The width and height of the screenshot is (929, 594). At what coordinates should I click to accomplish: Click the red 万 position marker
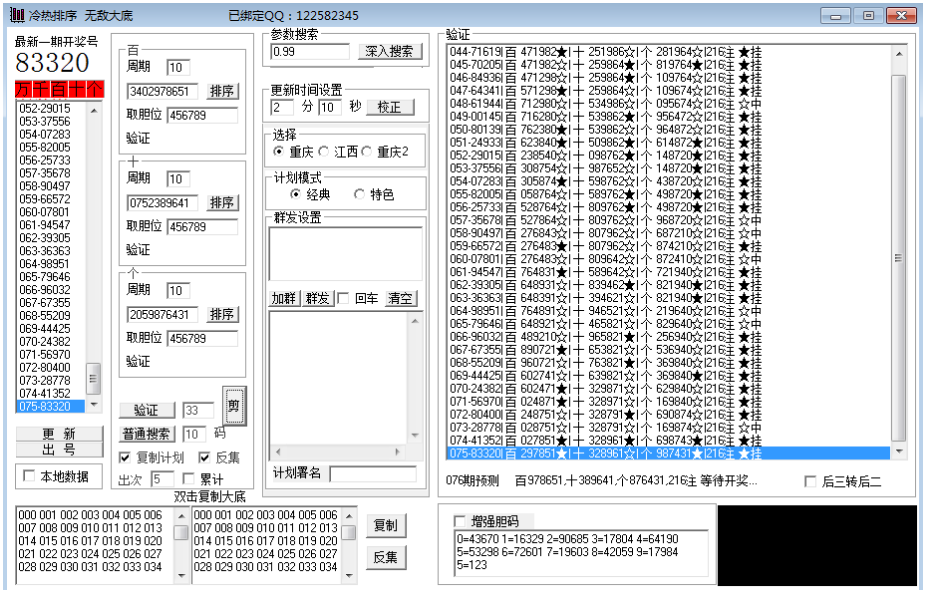21,88
